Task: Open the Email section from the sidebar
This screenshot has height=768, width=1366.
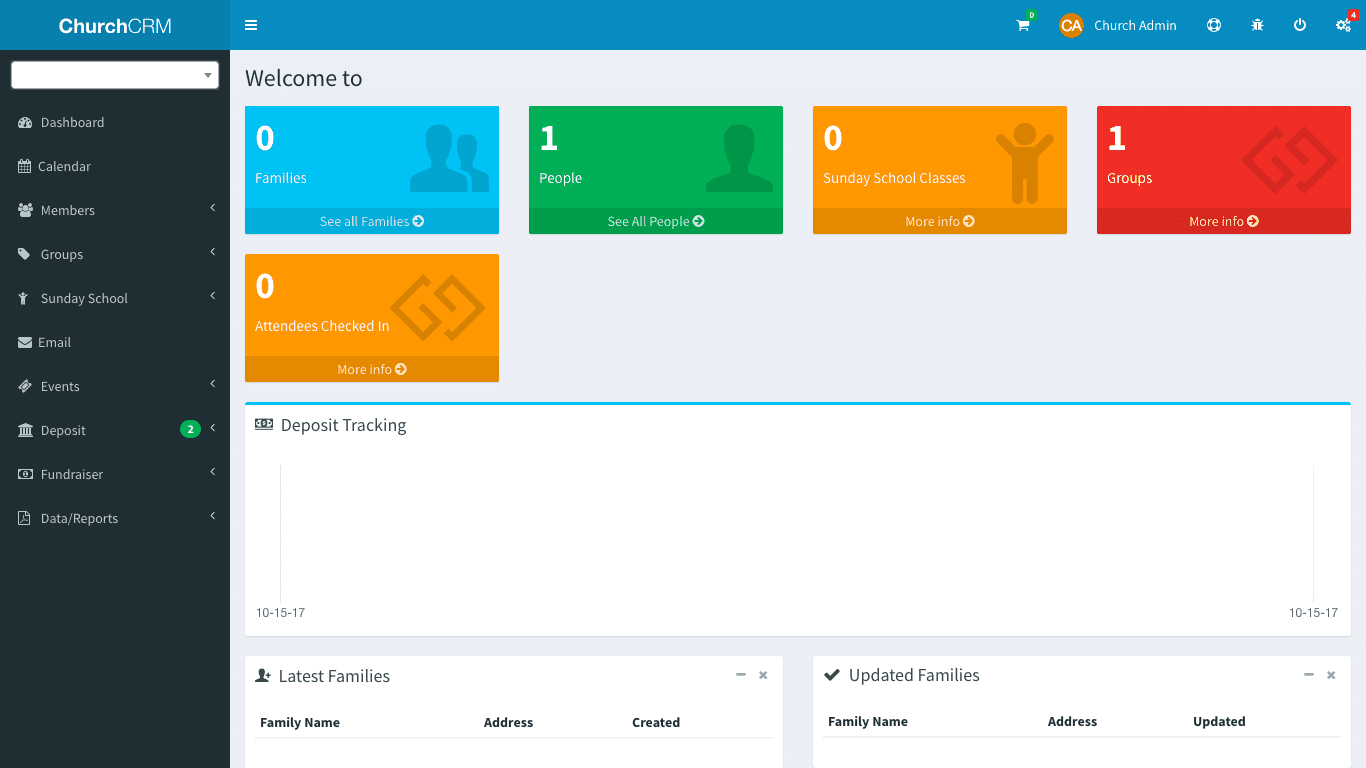Action: pyautogui.click(x=54, y=342)
